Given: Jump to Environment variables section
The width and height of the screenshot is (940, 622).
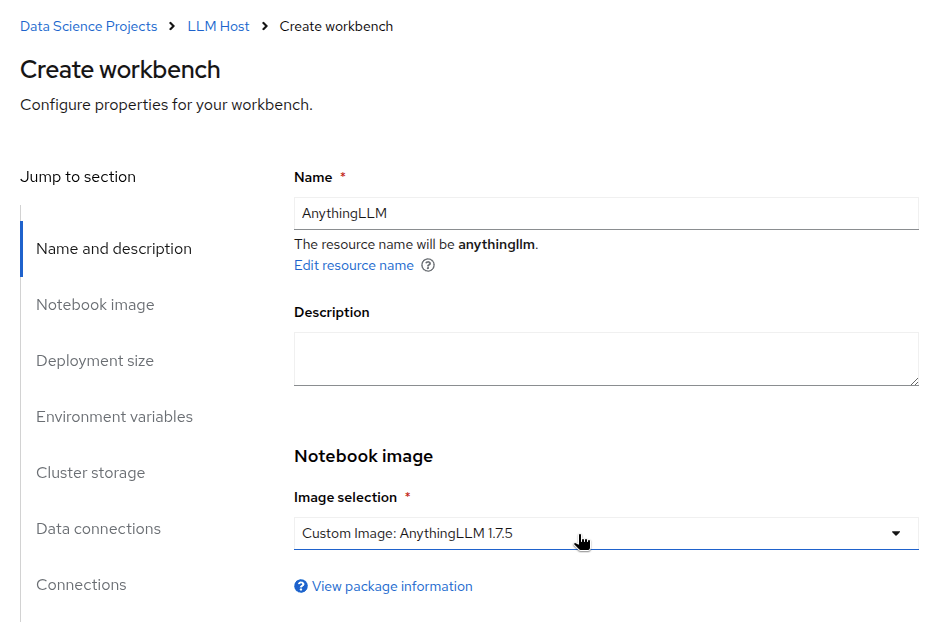Looking at the screenshot, I should point(115,416).
